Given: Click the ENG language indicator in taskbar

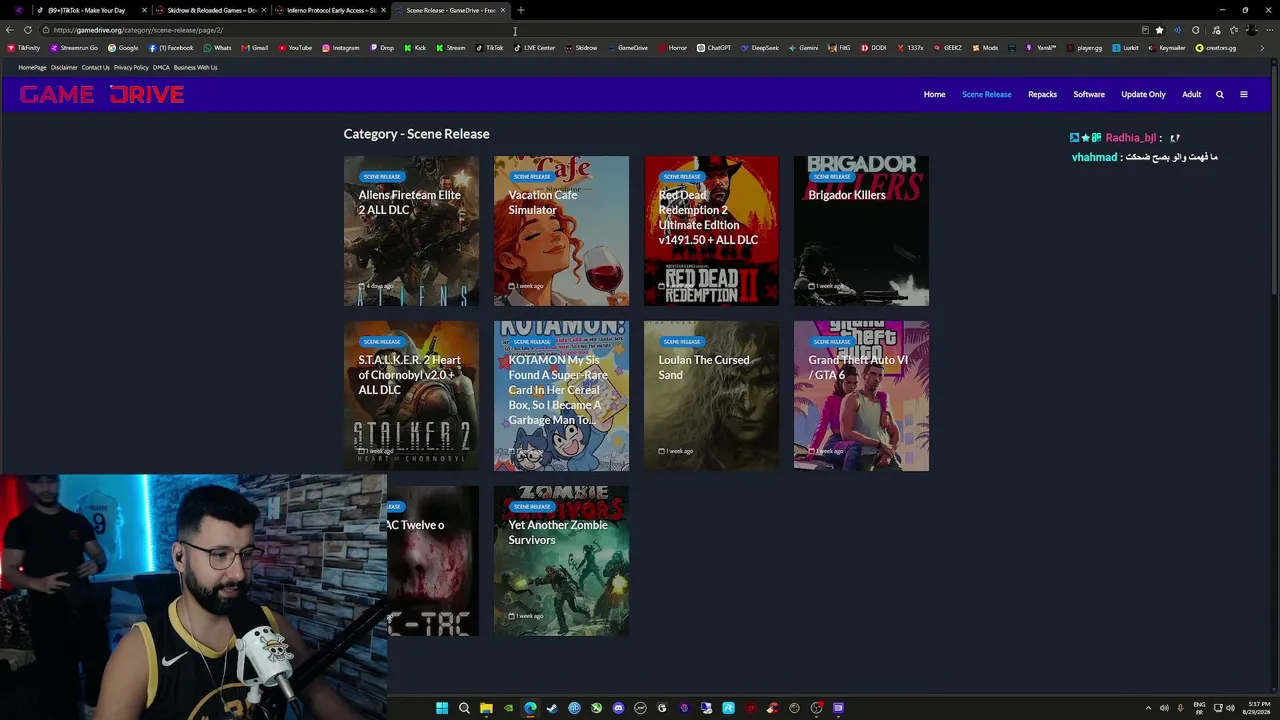Looking at the screenshot, I should pos(1199,708).
